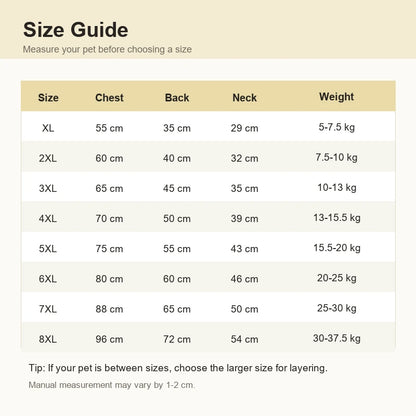416x416 pixels.
Task: Select the Weight column header
Action: click(337, 97)
